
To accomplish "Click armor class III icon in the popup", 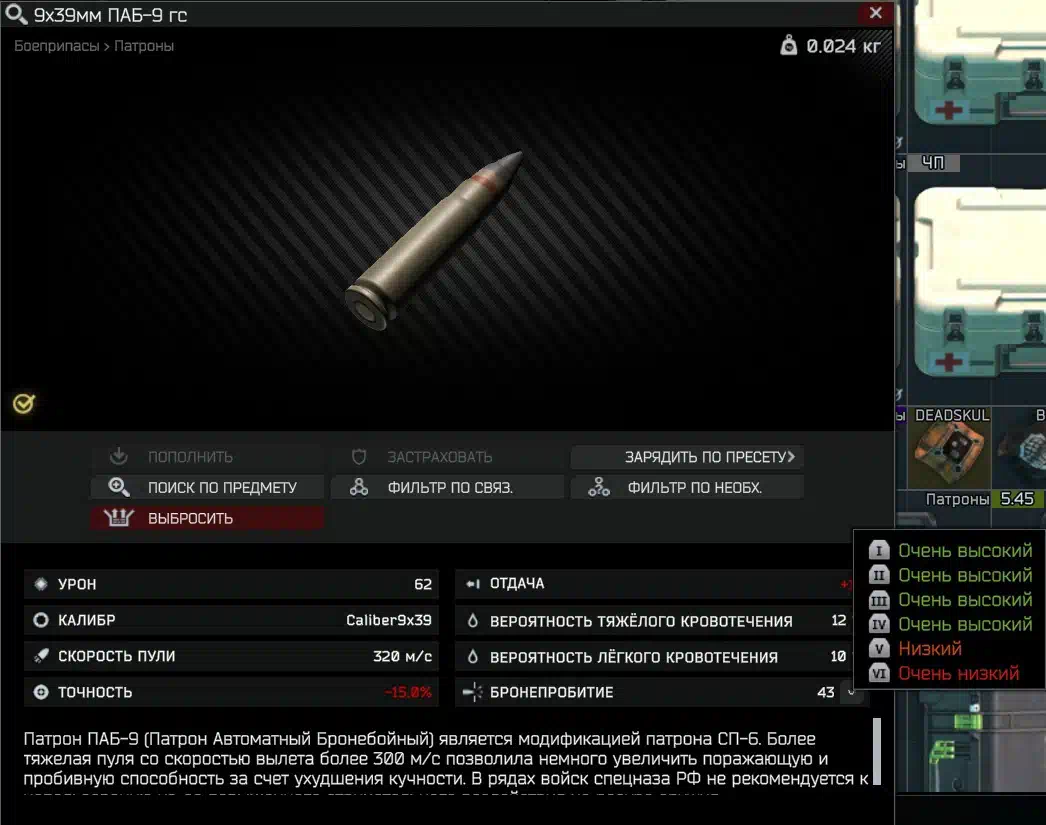I will click(879, 600).
